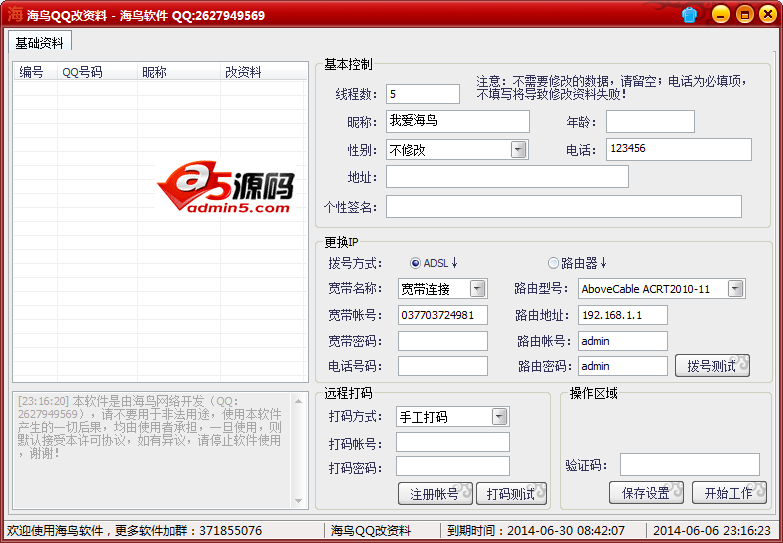This screenshot has height=543, width=783.
Task: Click the 注意 notice text about 电话
Action: (x=611, y=87)
